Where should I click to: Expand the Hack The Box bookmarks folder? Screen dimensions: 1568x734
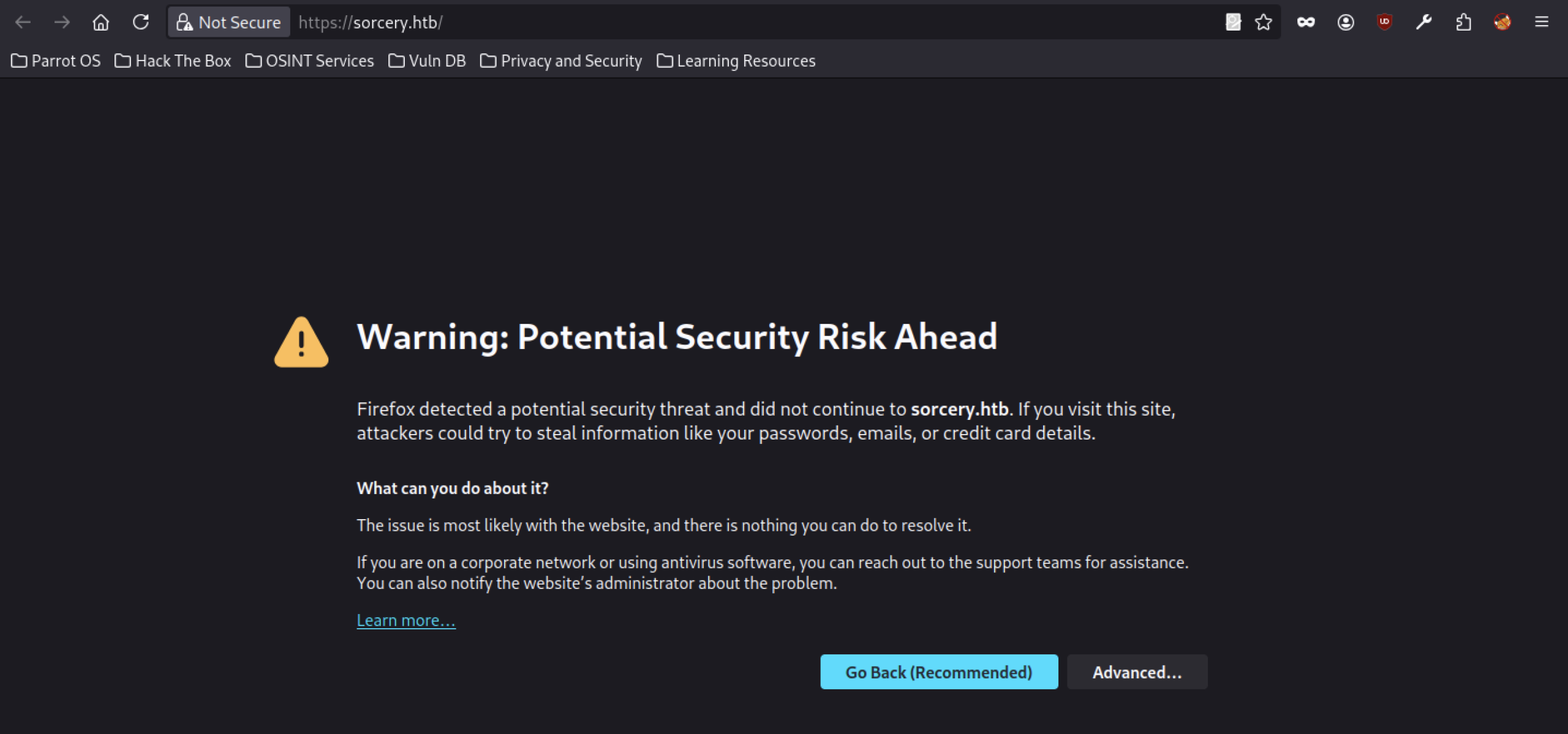click(x=173, y=61)
